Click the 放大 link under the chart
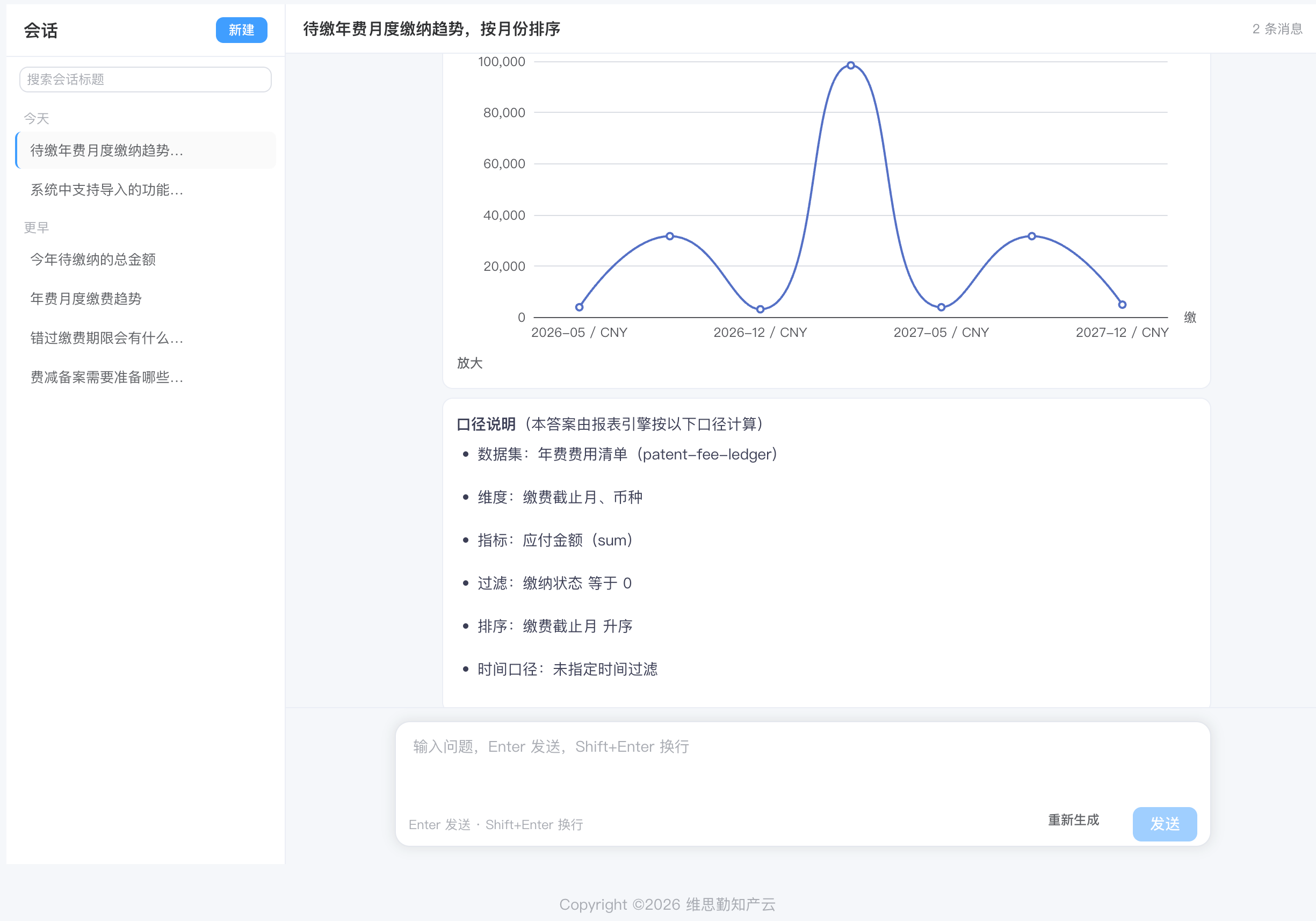Viewport: 1316px width, 921px height. 469,363
